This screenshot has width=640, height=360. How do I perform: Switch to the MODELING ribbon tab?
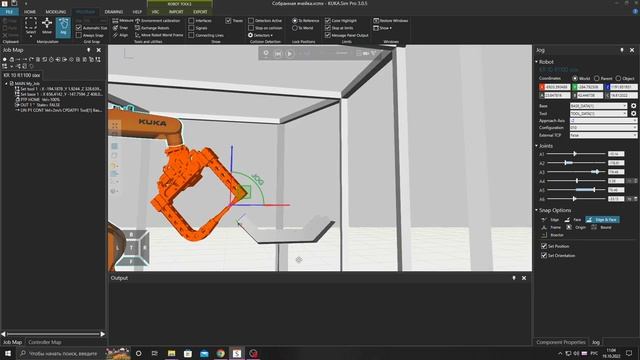pyautogui.click(x=56, y=12)
